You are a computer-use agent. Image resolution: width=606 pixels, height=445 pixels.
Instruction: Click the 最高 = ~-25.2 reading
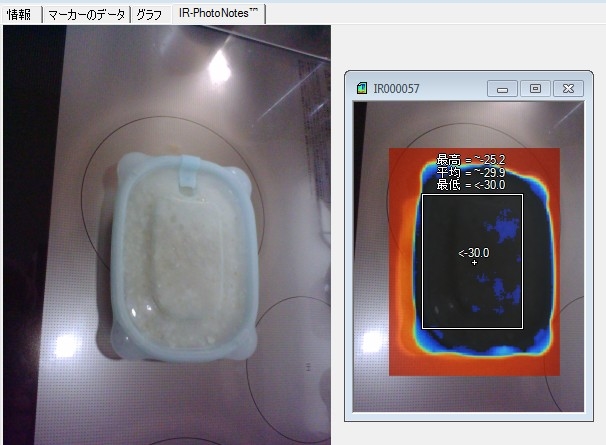pyautogui.click(x=470, y=159)
